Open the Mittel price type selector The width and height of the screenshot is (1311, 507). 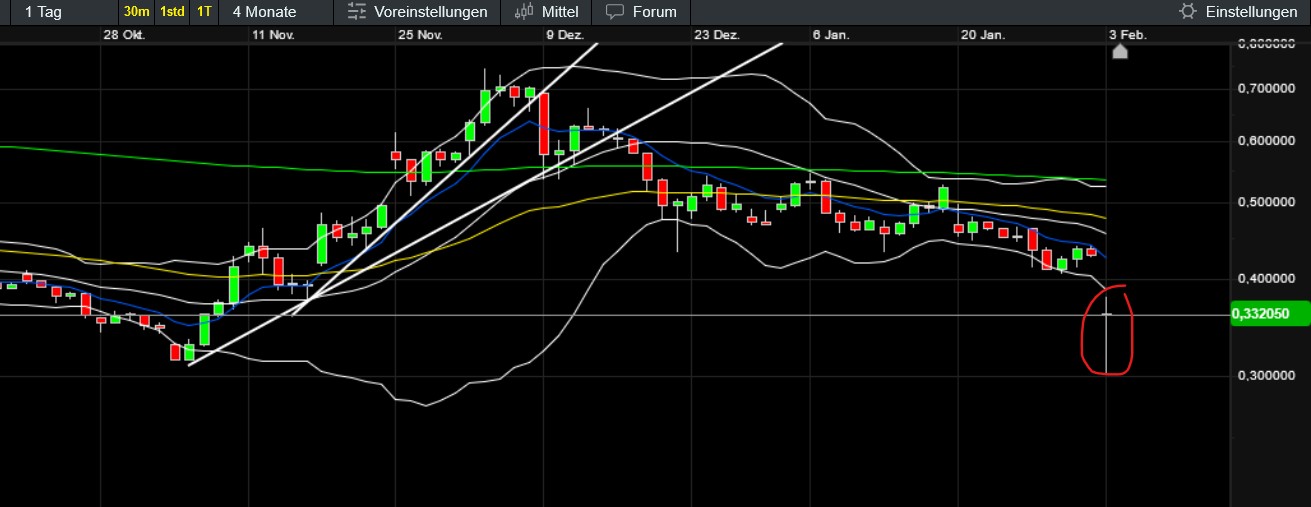560,12
